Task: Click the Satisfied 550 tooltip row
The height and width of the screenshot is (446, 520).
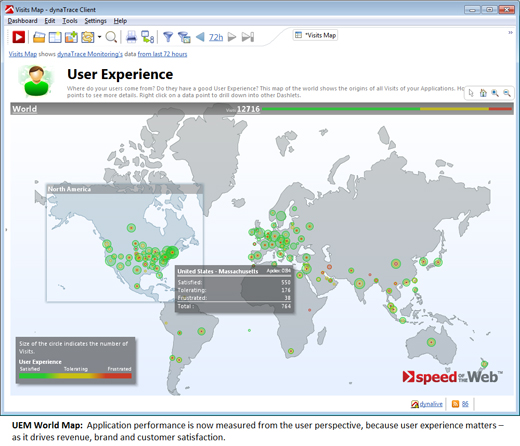Action: (234, 282)
